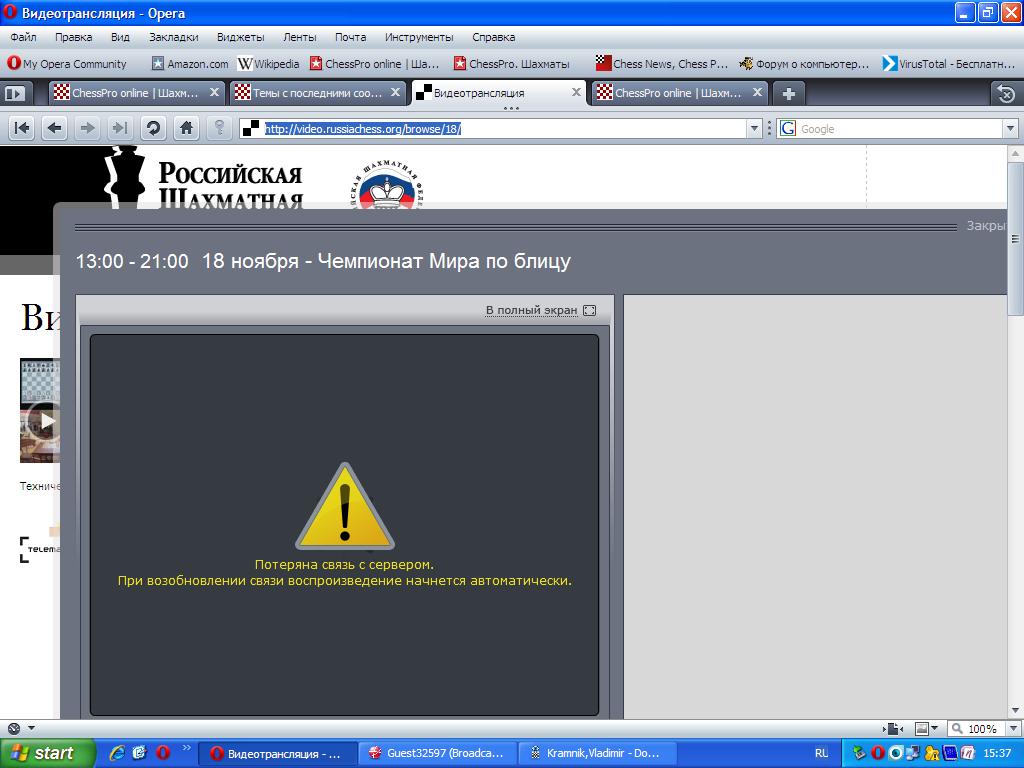
Task: Toggle the side panel button
Action: point(15,93)
